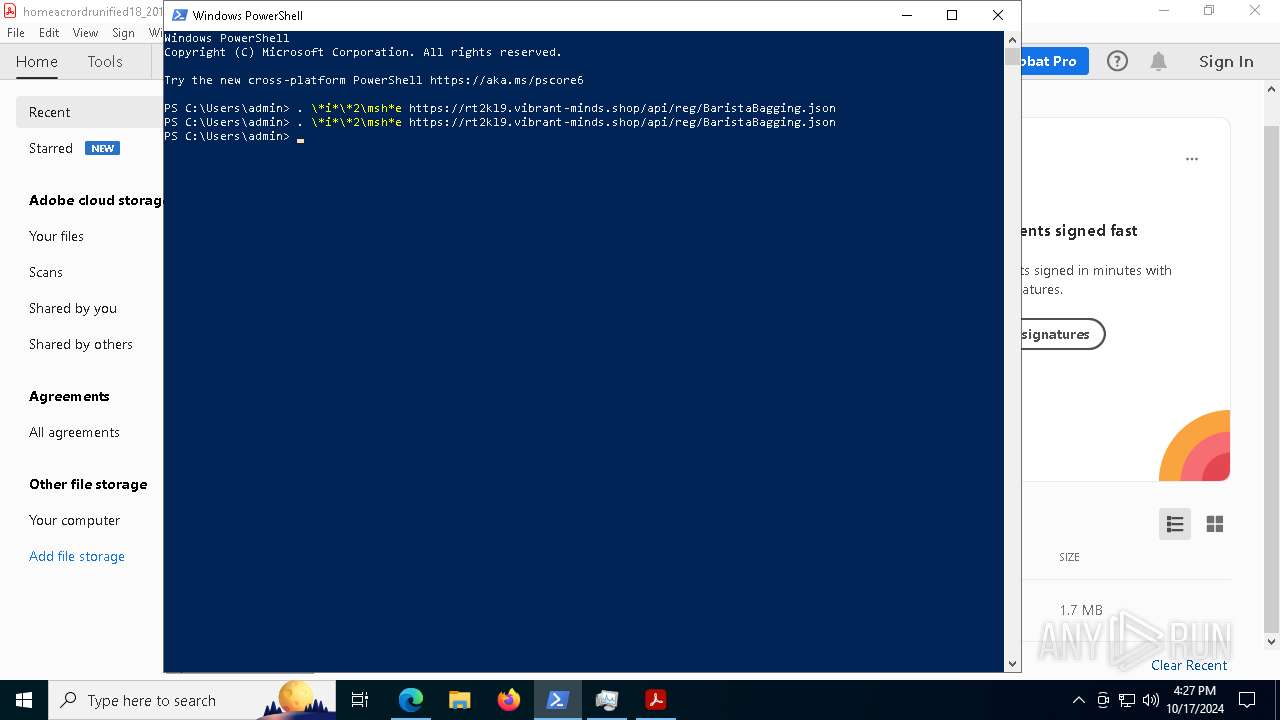Select the Adobe Acrobat taskbar icon
The width and height of the screenshot is (1280, 720).
click(656, 700)
